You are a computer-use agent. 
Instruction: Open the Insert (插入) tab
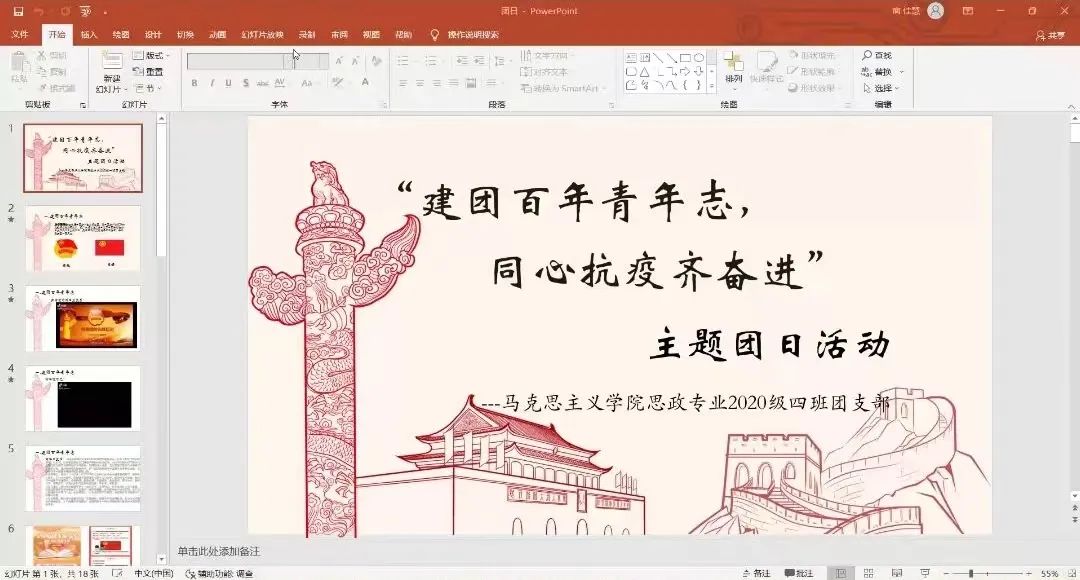pyautogui.click(x=89, y=35)
